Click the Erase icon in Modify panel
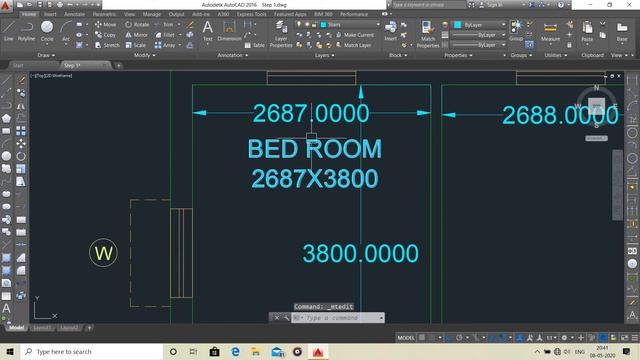 point(190,24)
